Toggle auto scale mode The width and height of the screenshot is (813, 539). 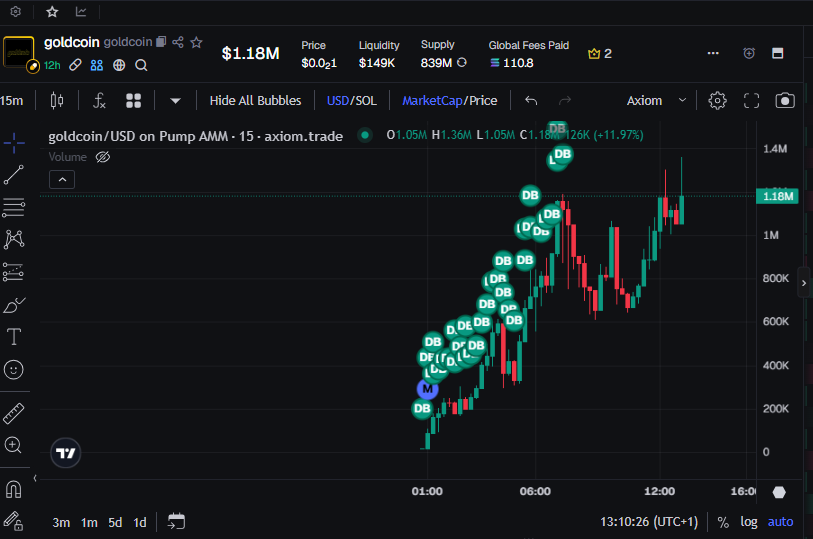780,522
